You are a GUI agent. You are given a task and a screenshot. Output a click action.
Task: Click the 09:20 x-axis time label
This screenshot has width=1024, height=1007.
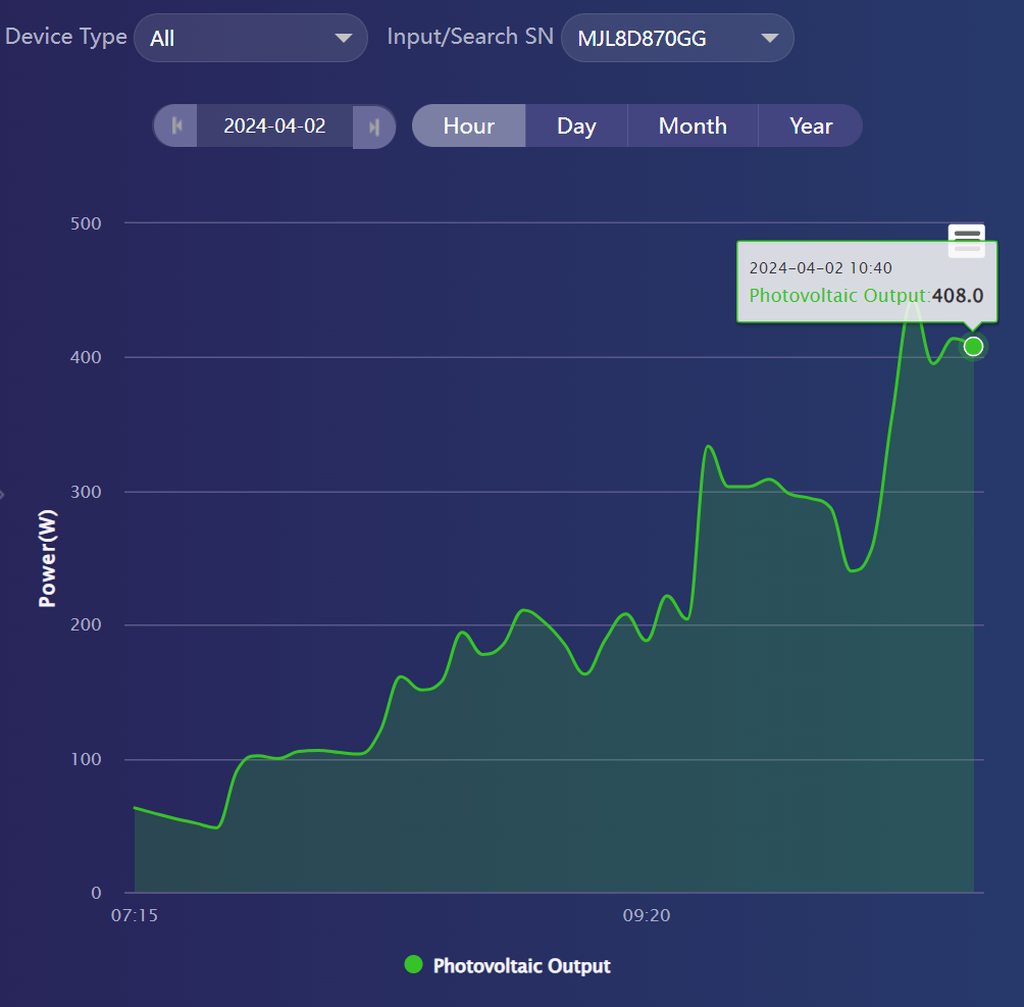coord(646,915)
